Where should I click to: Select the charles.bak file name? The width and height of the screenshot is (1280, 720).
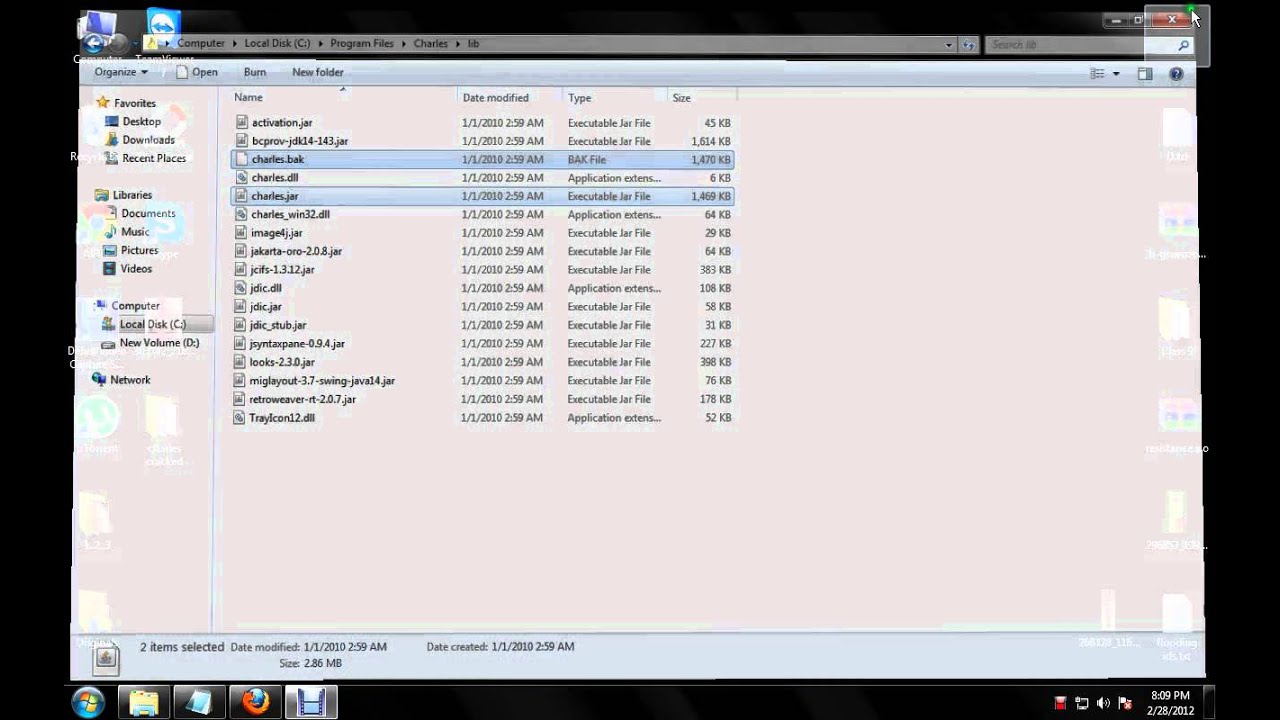(x=278, y=160)
